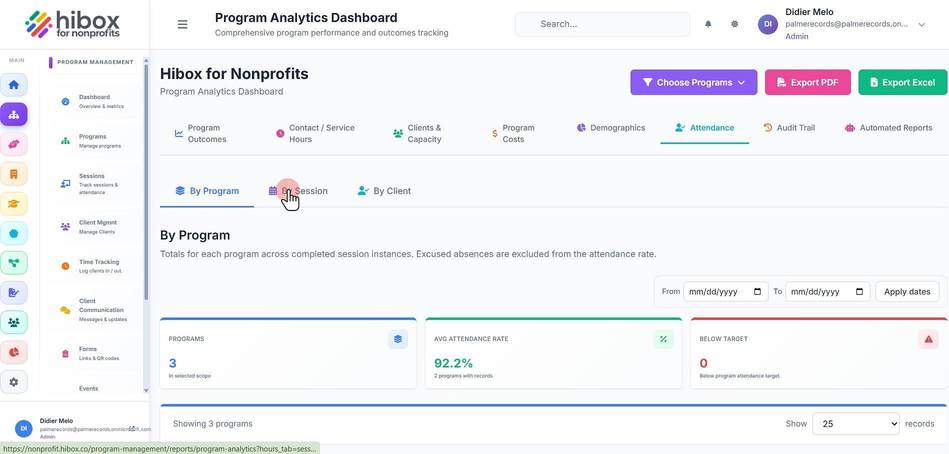Select the purple program management rail icon
The width and height of the screenshot is (949, 454).
14,114
